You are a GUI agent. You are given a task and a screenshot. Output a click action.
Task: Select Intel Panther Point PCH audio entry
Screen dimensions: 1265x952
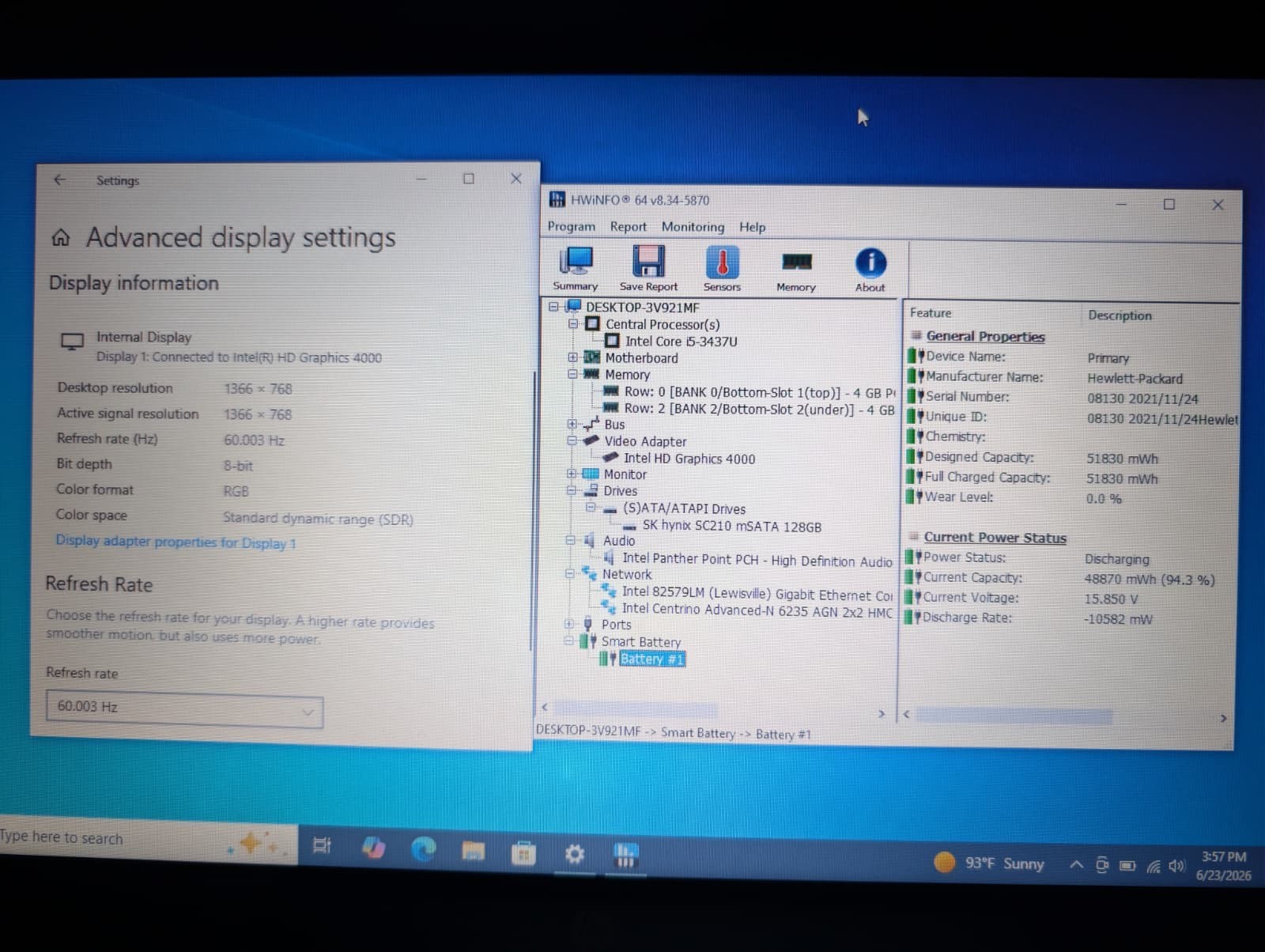point(757,560)
